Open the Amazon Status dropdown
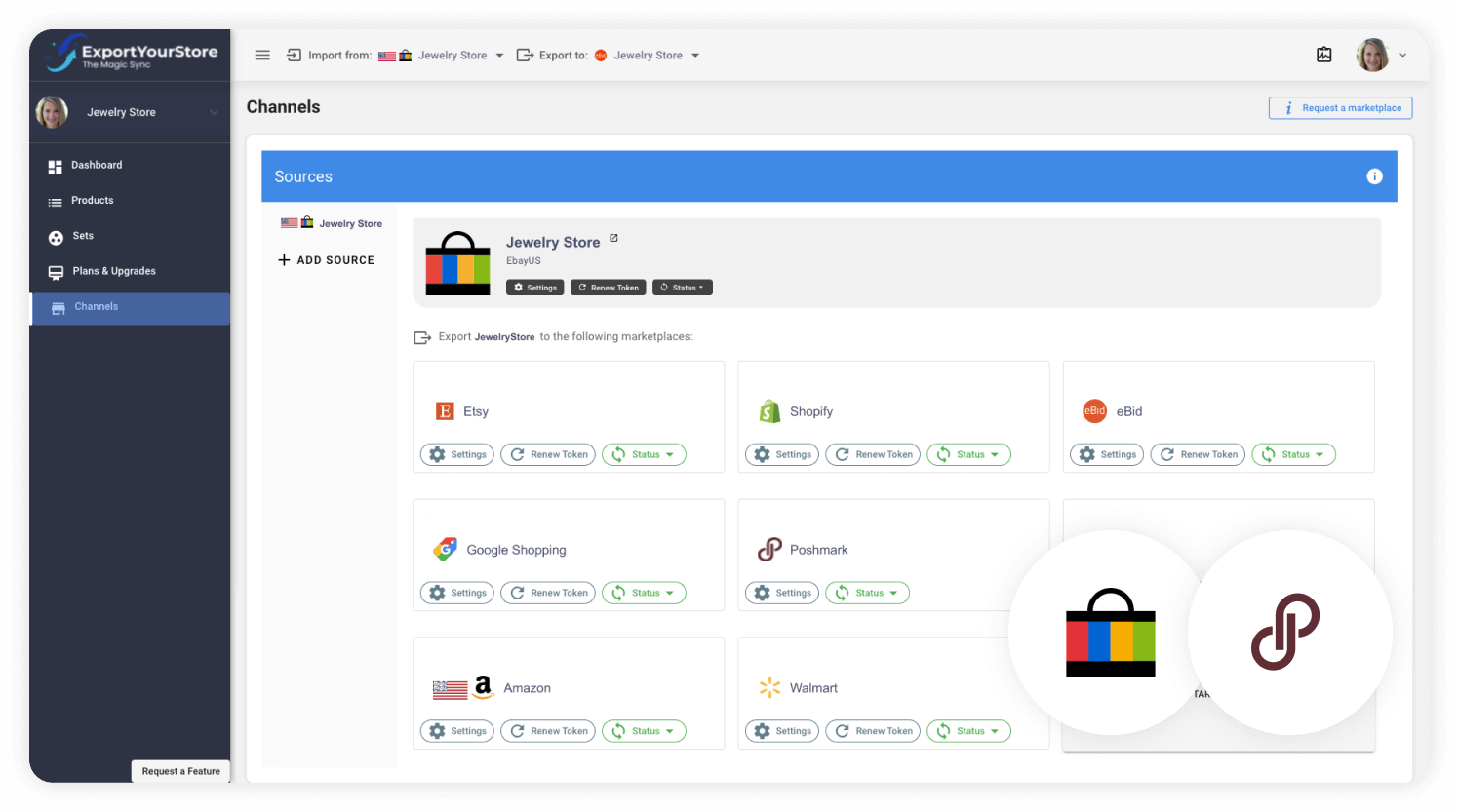The width and height of the screenshot is (1458, 812). click(644, 731)
